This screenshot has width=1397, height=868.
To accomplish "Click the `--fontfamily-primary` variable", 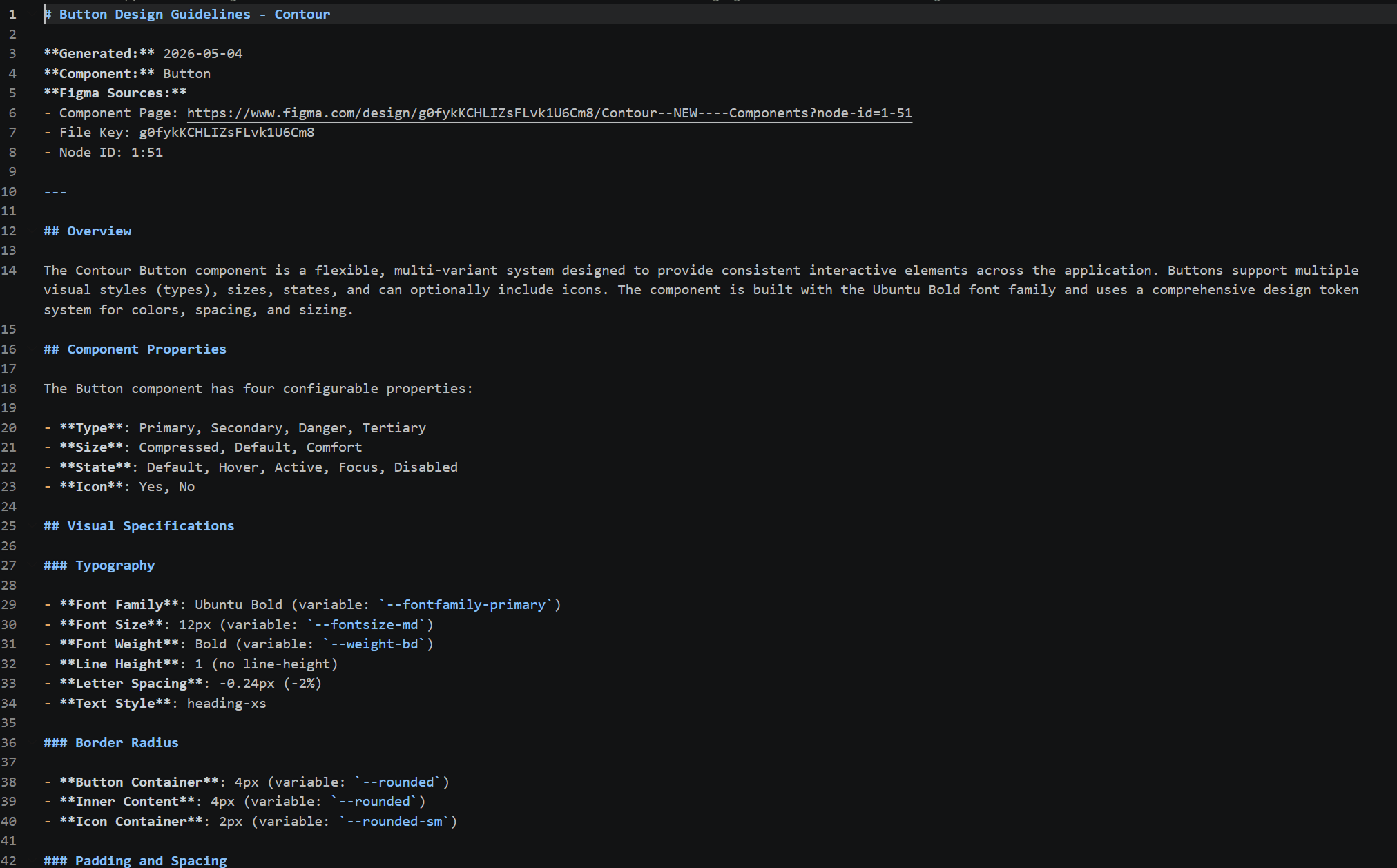I will tap(466, 605).
